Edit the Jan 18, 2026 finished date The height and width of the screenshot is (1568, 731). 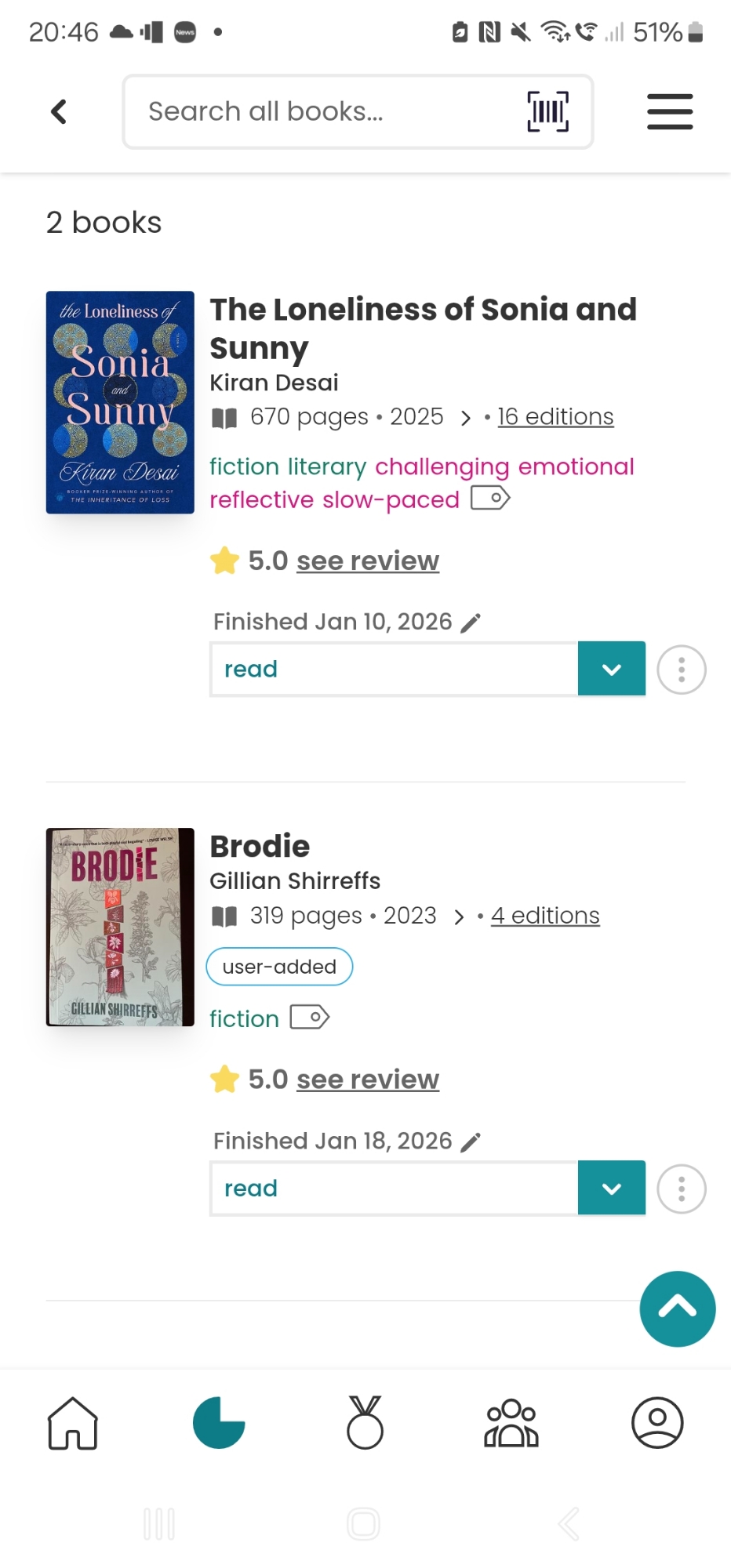click(x=471, y=1142)
